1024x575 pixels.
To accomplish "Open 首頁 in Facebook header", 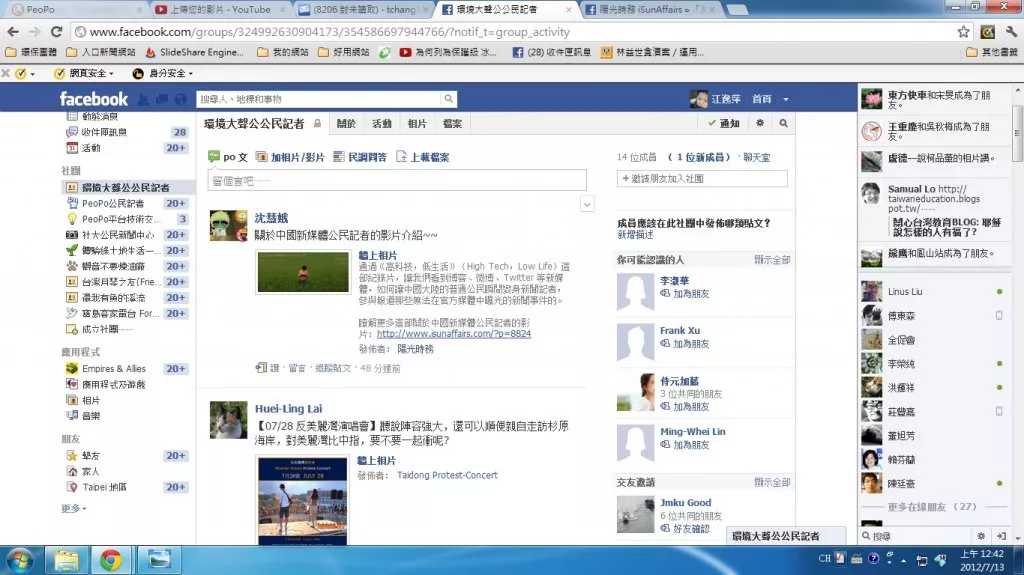I will (761, 99).
